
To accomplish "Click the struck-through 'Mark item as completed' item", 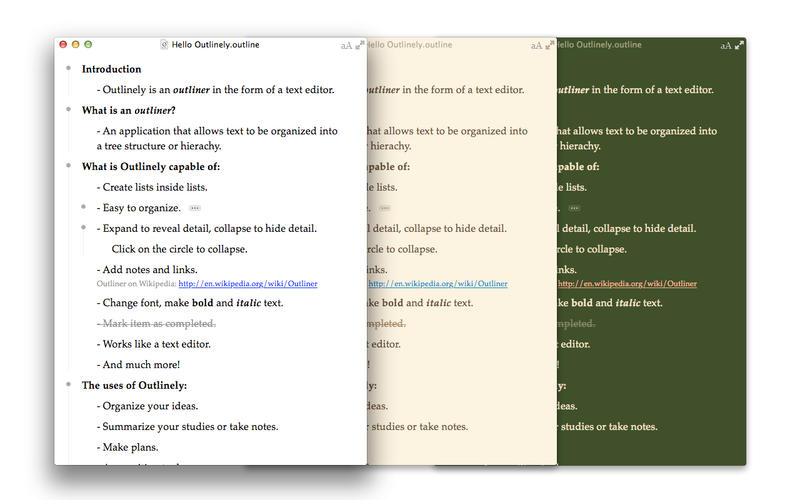I will (x=157, y=323).
